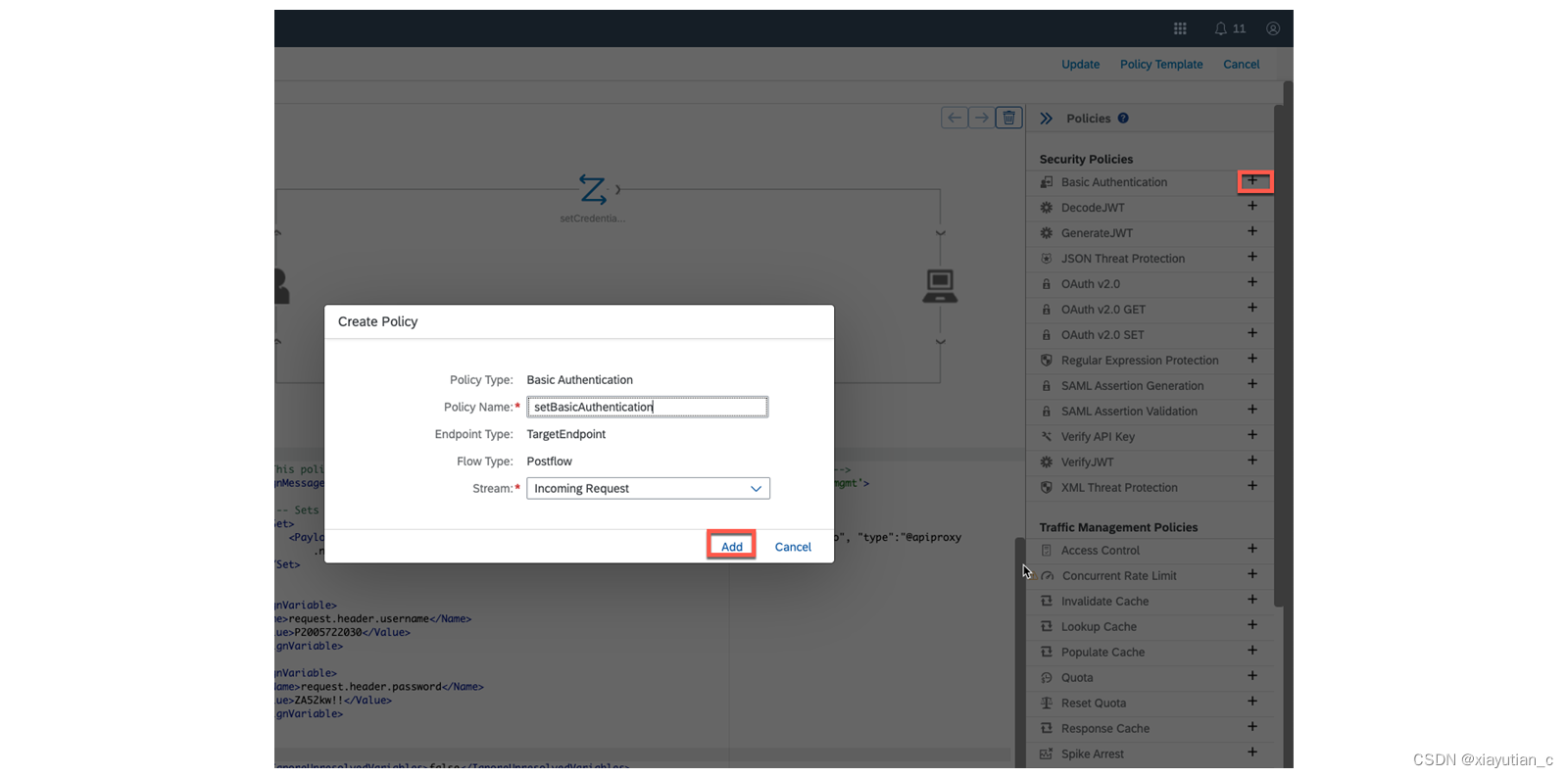Viewport: 1568px width, 778px height.
Task: Open notifications bell showing 11
Action: [1230, 28]
